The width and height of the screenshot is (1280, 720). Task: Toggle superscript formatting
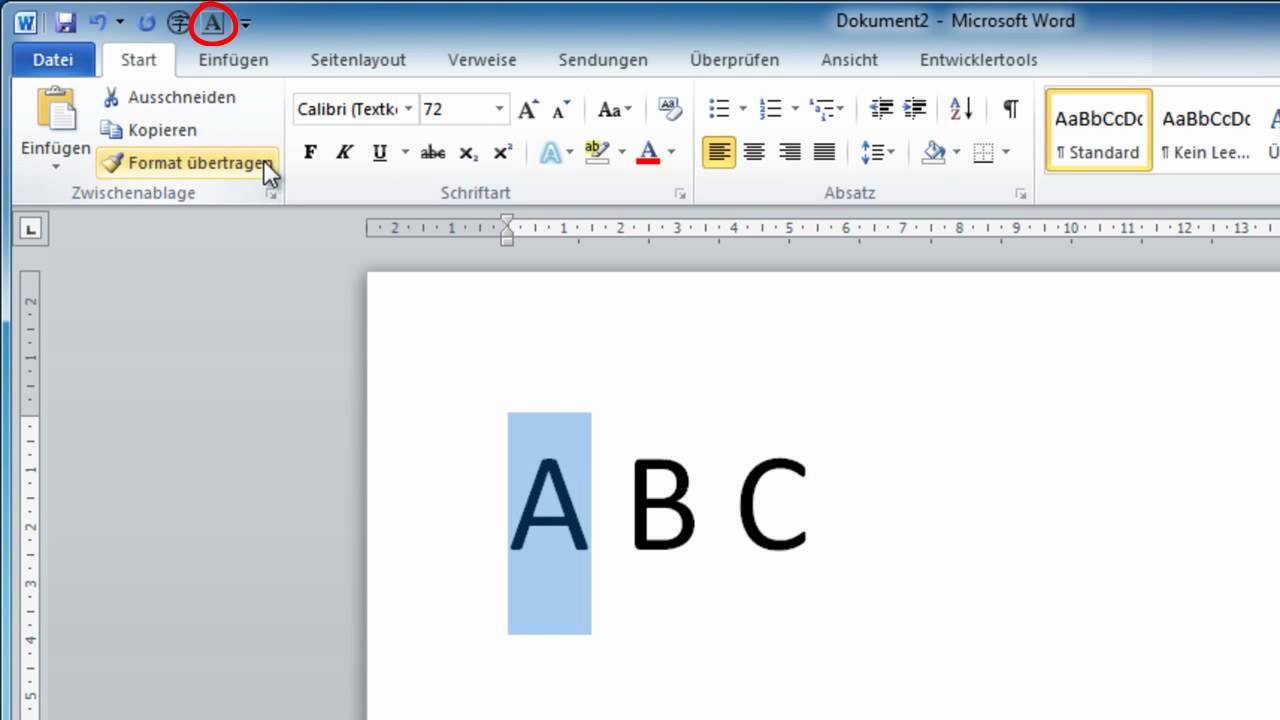(502, 152)
